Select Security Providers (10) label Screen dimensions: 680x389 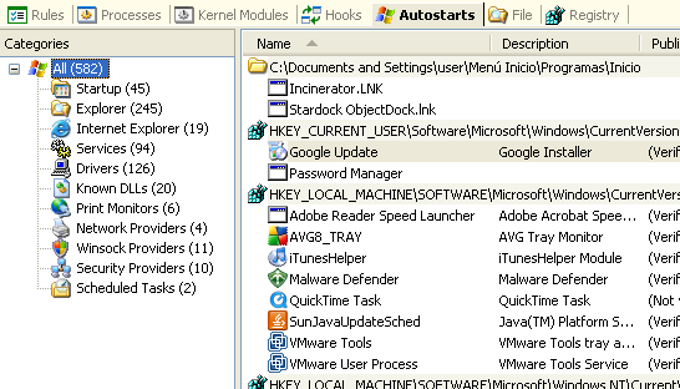[145, 268]
